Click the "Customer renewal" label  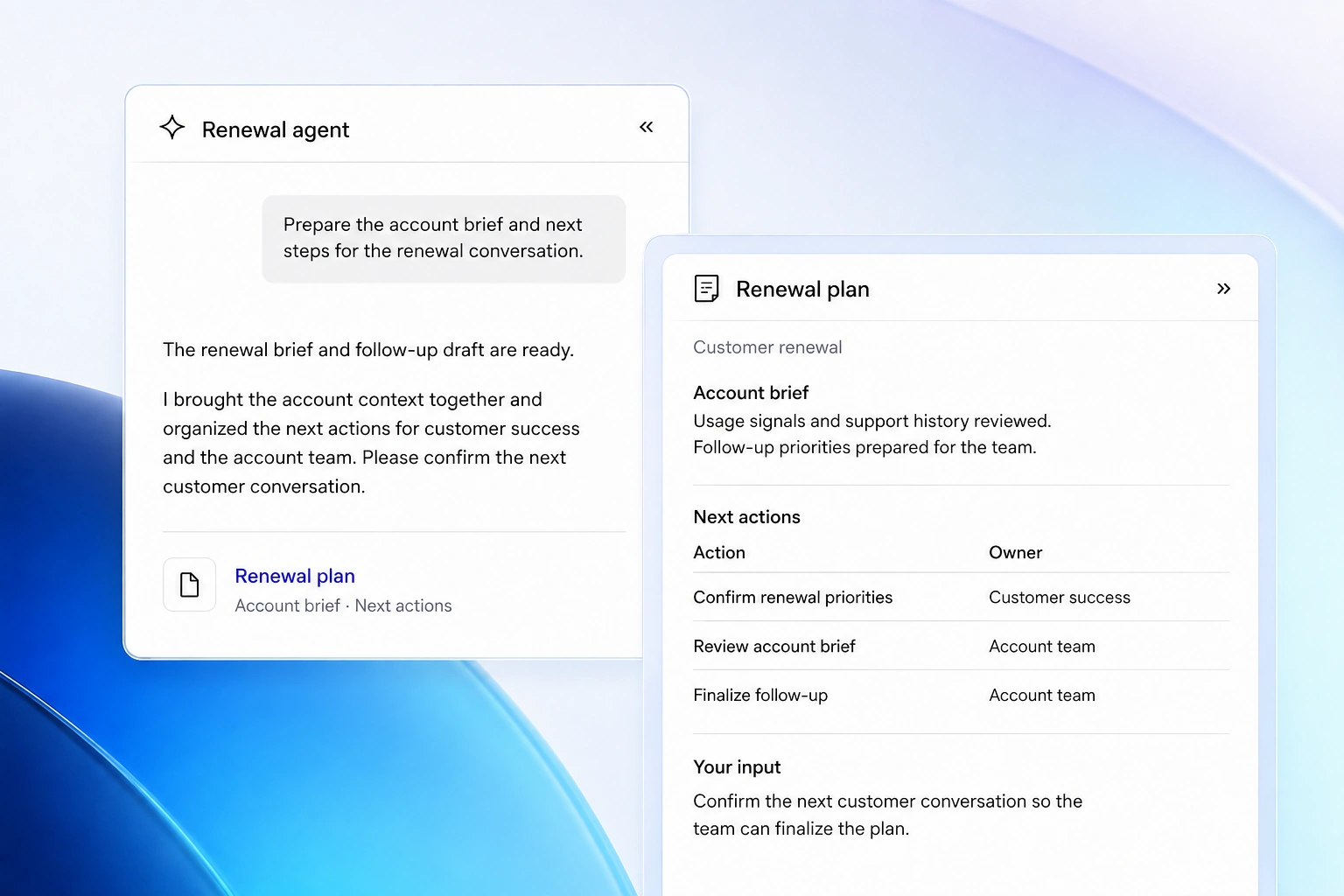(767, 347)
